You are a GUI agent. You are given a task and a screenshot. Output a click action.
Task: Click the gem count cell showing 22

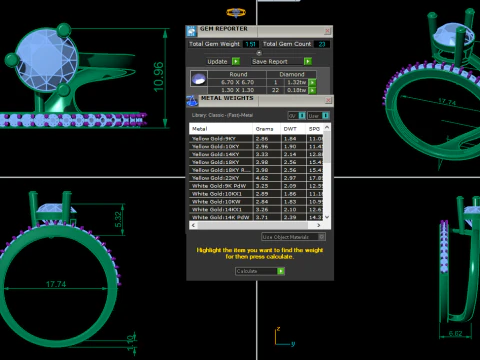point(275,90)
